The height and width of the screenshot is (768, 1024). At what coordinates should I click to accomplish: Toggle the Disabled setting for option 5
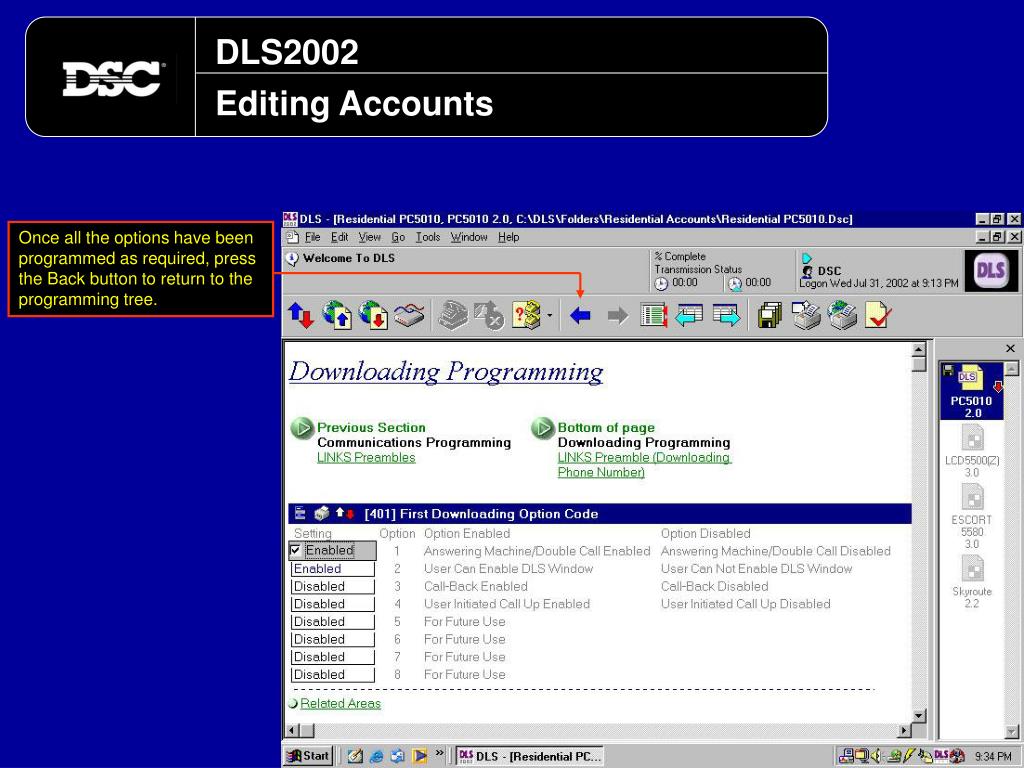coord(332,622)
